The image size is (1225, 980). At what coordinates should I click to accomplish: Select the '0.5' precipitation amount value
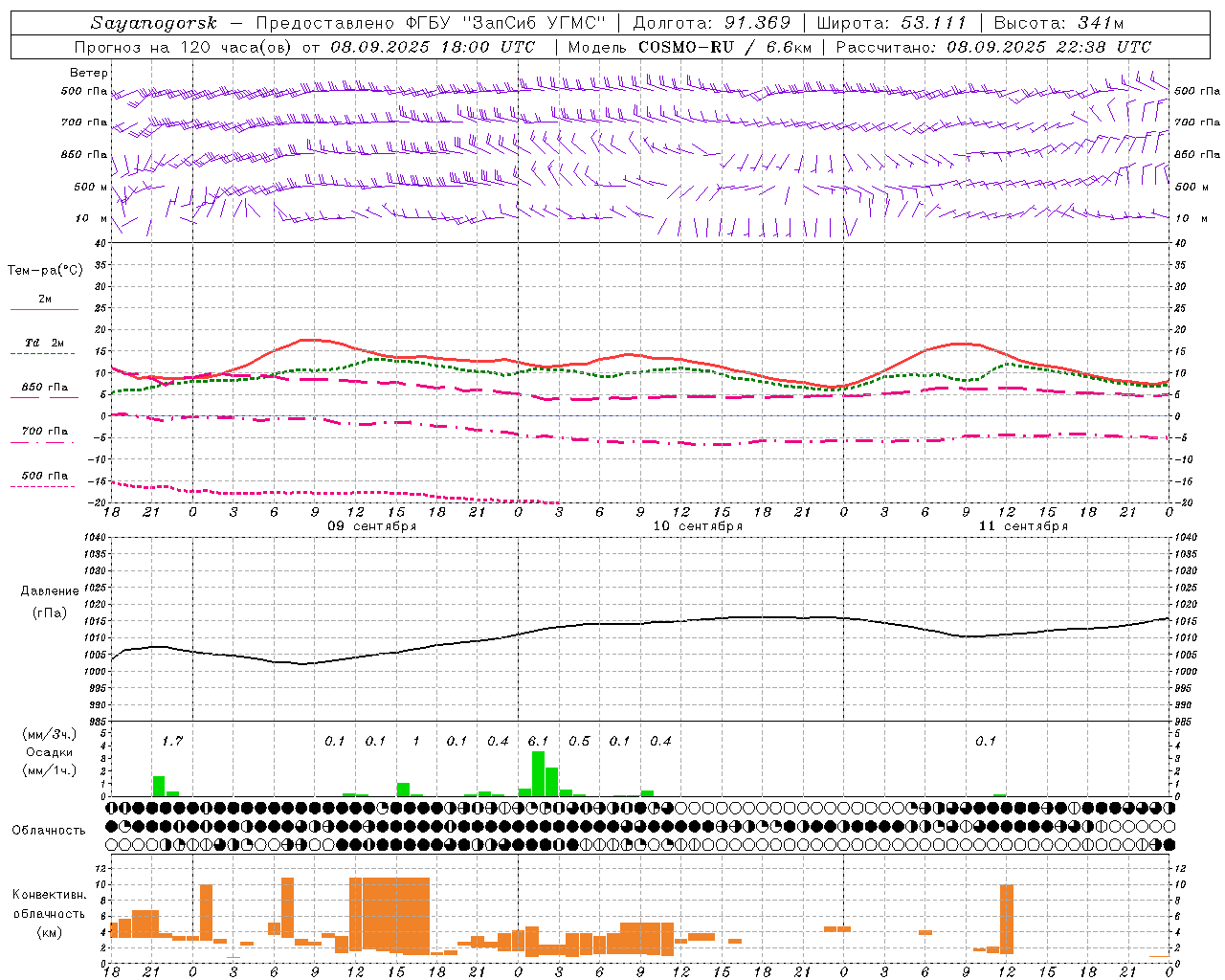click(579, 741)
